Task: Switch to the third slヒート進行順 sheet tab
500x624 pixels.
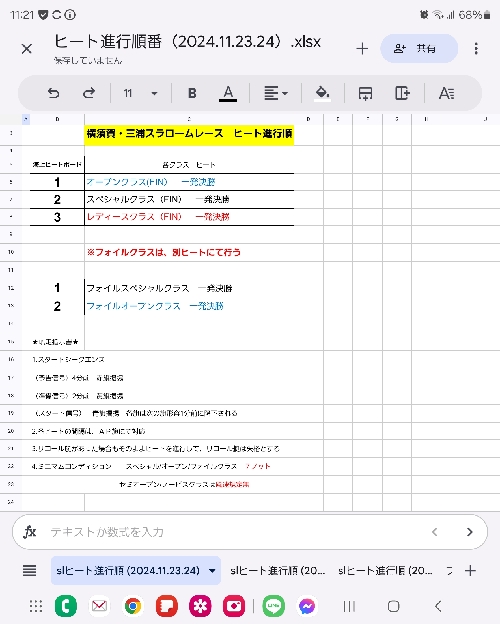Action: tap(385, 571)
